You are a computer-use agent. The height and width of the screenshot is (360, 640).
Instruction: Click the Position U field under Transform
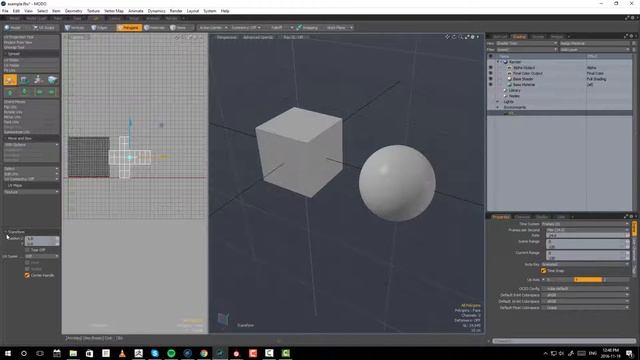[42, 238]
